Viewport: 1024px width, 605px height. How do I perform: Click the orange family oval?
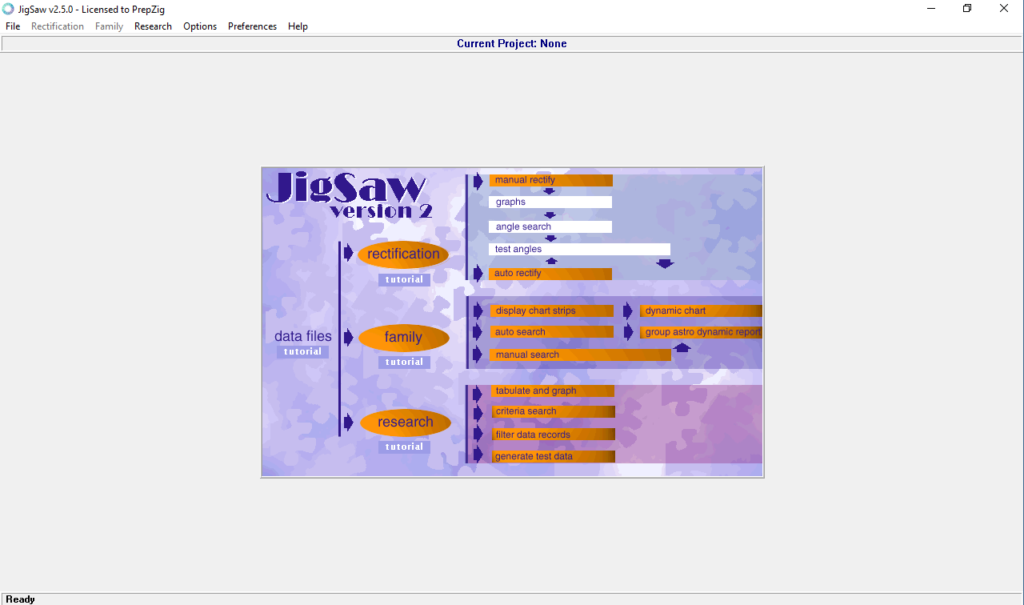pyautogui.click(x=404, y=337)
